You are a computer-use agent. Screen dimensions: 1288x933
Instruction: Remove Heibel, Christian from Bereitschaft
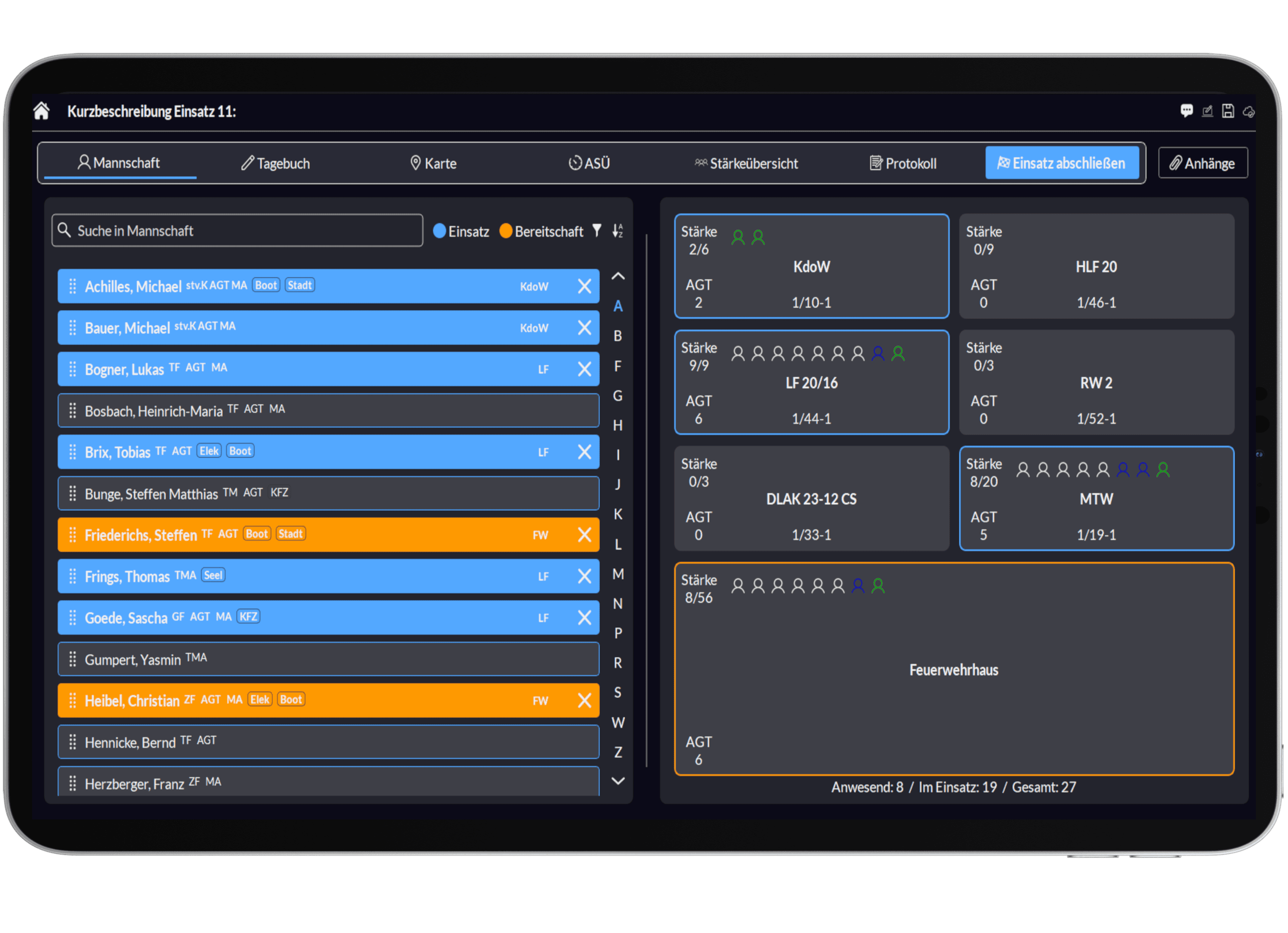point(584,700)
